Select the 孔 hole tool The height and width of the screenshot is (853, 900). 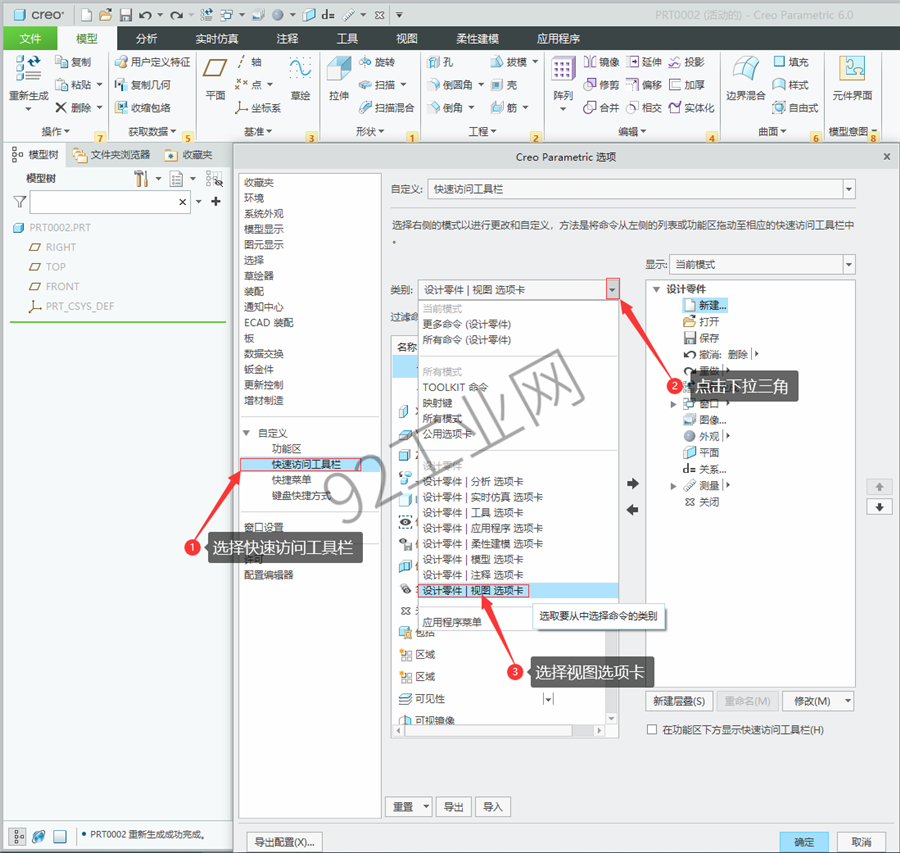pyautogui.click(x=441, y=62)
